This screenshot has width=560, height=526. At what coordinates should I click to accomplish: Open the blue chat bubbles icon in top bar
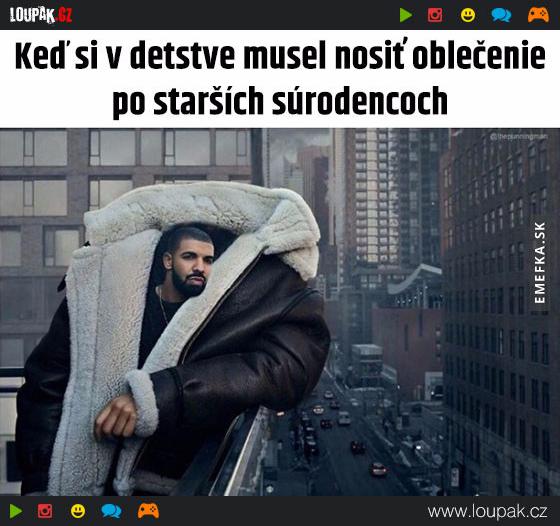[x=501, y=15]
